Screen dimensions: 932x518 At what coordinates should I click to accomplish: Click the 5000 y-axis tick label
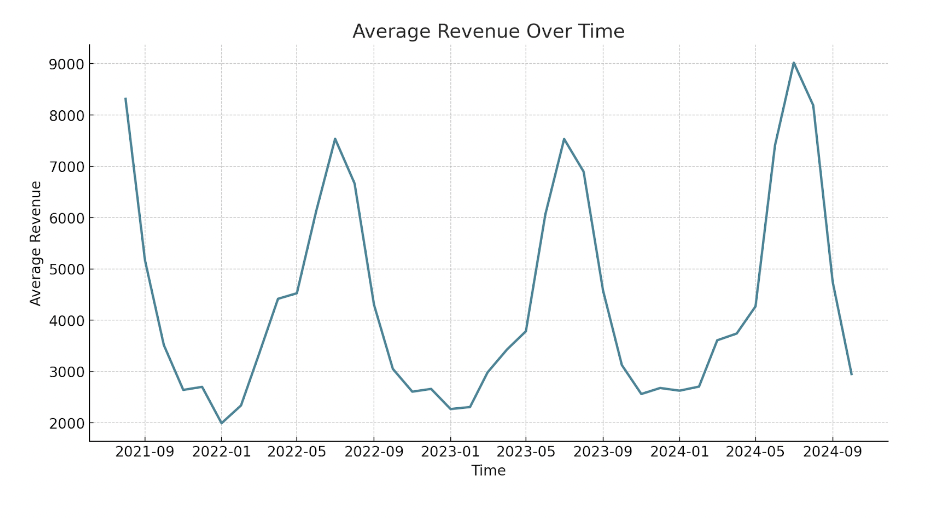(64, 269)
